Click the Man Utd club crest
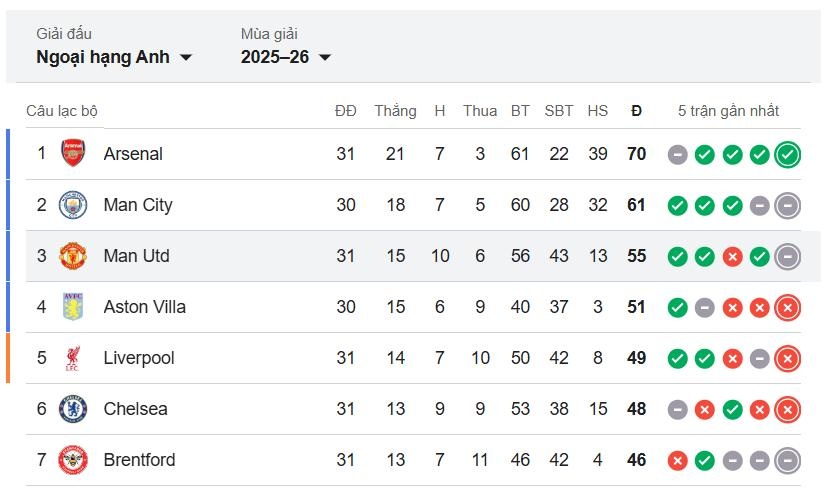Viewport: 831px width, 490px height. (x=73, y=256)
